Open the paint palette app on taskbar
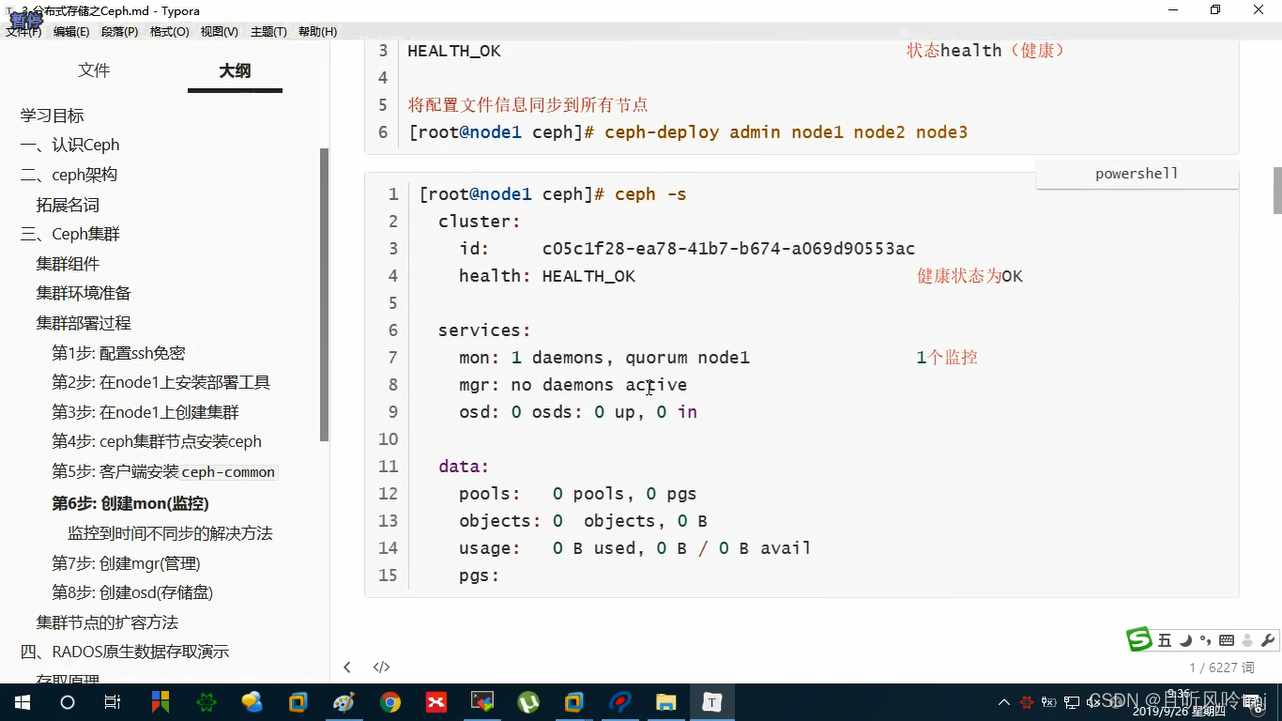 pos(345,702)
